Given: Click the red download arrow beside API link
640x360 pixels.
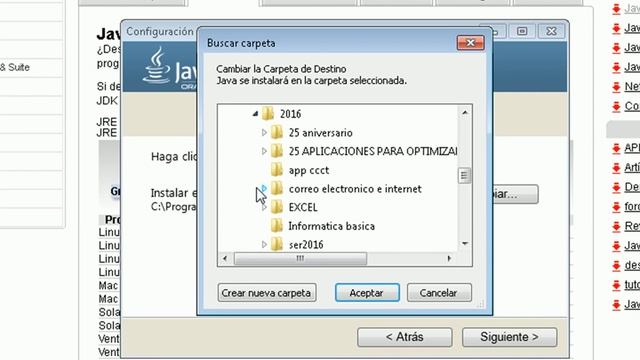Looking at the screenshot, I should coord(616,148).
